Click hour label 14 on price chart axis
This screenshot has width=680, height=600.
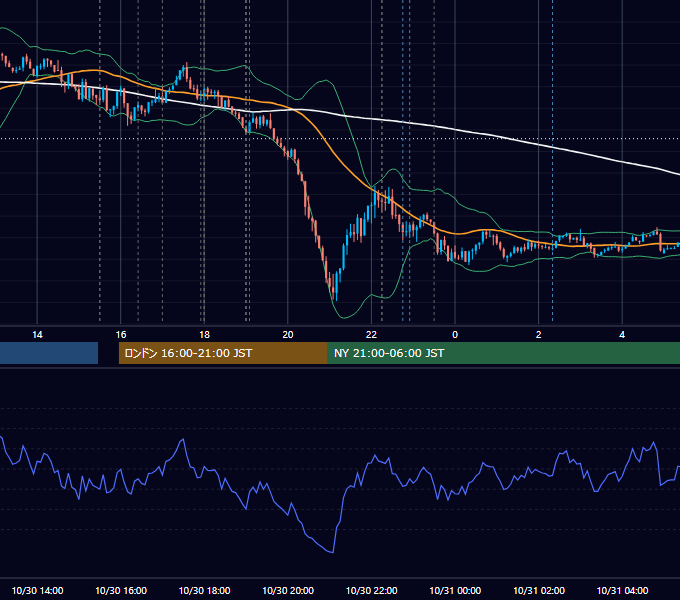coord(37,335)
